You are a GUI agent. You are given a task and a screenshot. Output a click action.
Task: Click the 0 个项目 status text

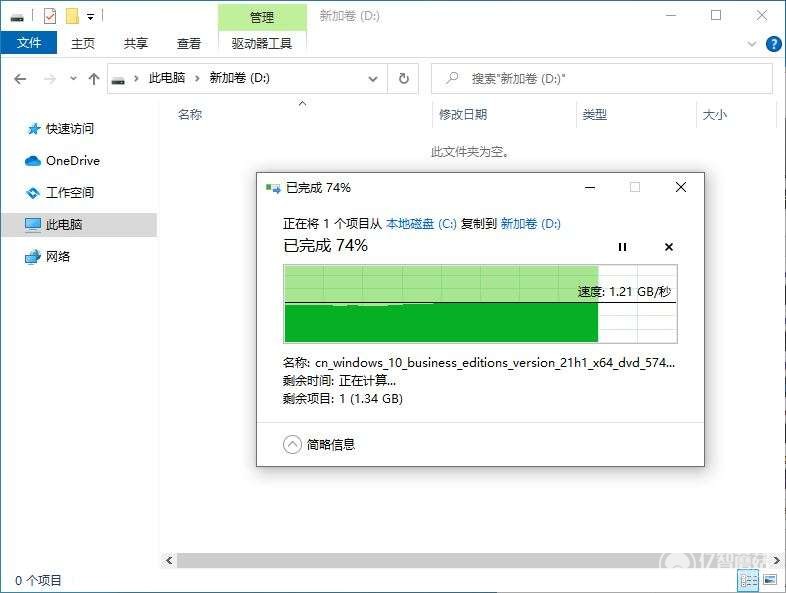coord(38,580)
